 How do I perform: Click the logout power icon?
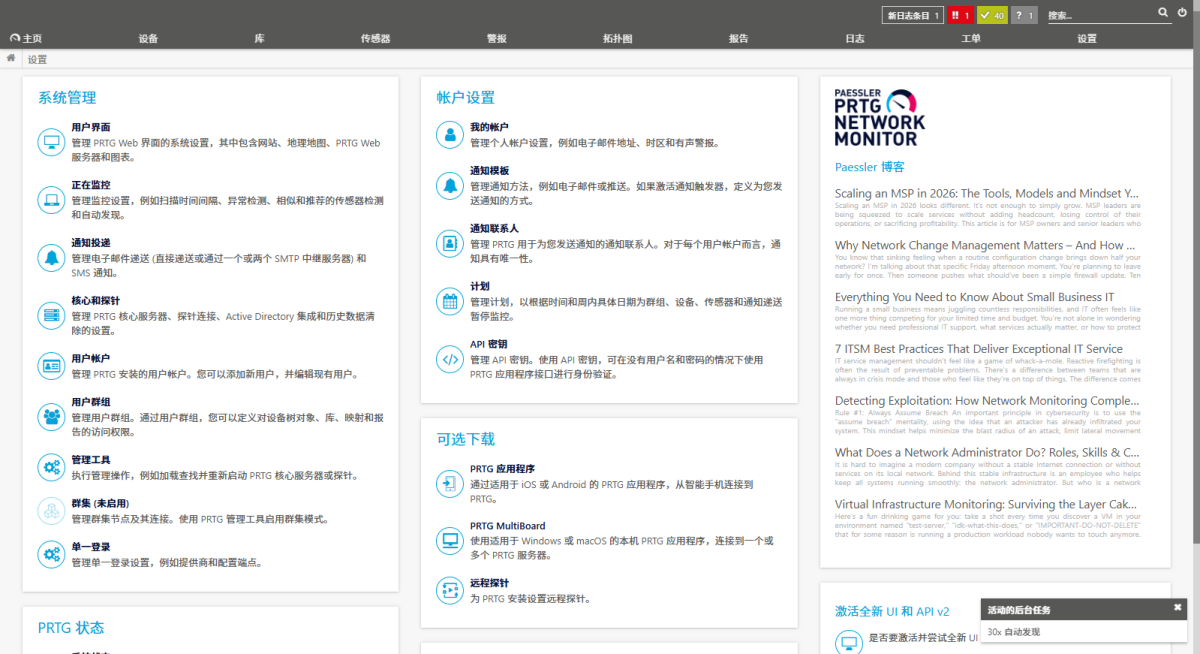point(1184,14)
